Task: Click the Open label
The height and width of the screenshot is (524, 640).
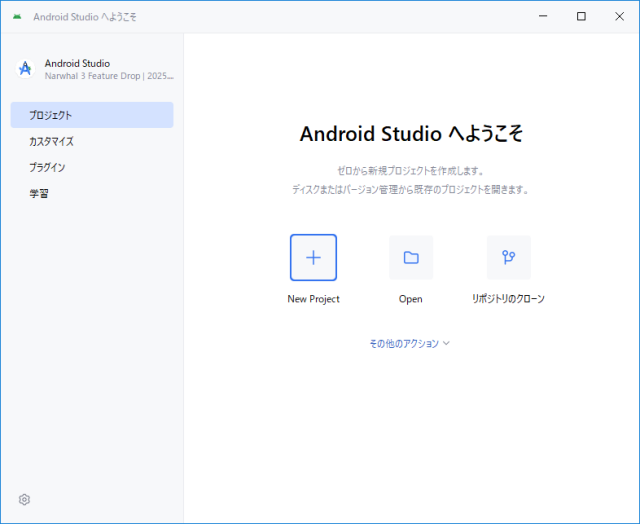Action: [x=411, y=299]
